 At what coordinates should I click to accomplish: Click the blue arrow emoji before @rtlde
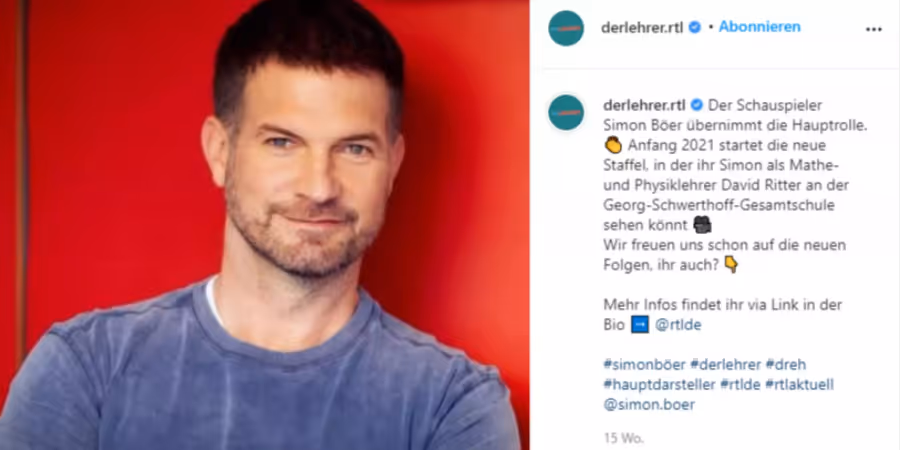(639, 325)
